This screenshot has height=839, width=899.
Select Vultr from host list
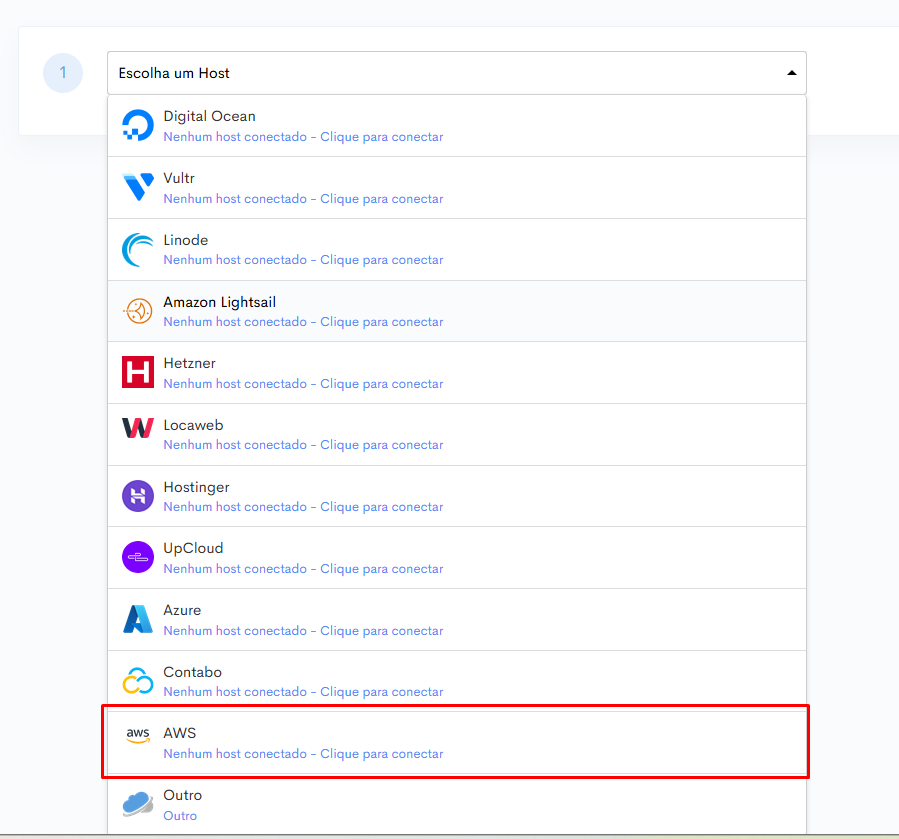pos(457,188)
